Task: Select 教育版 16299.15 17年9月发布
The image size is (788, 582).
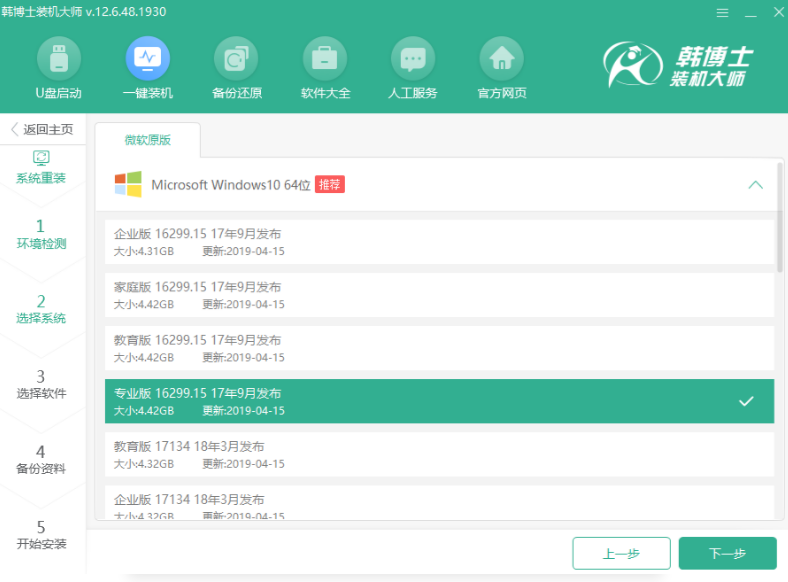Action: pos(439,348)
